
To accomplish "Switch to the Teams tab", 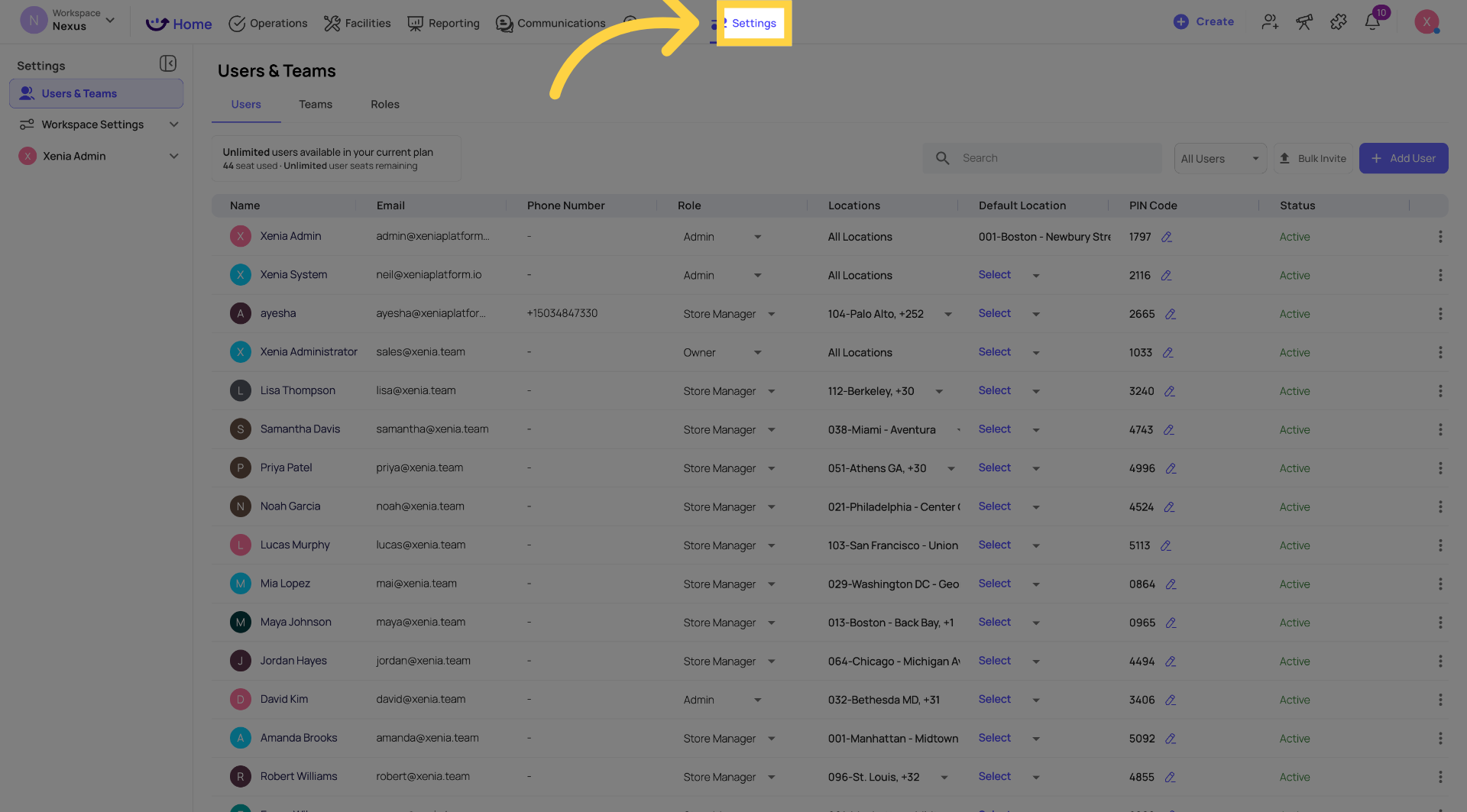I will (x=316, y=105).
